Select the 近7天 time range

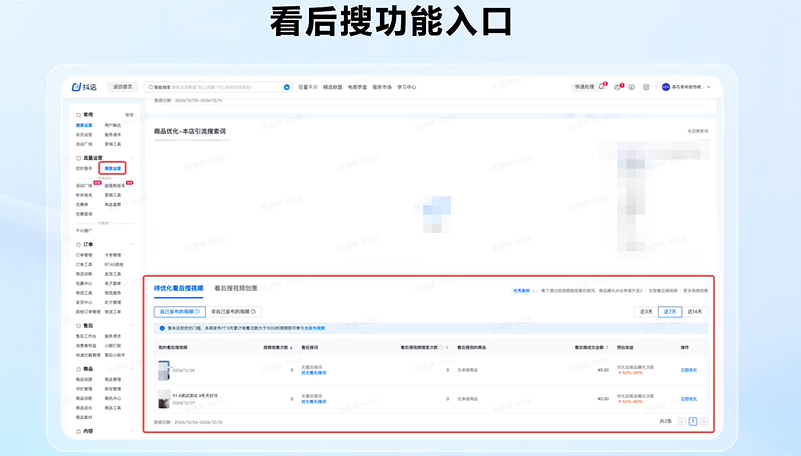tap(670, 312)
